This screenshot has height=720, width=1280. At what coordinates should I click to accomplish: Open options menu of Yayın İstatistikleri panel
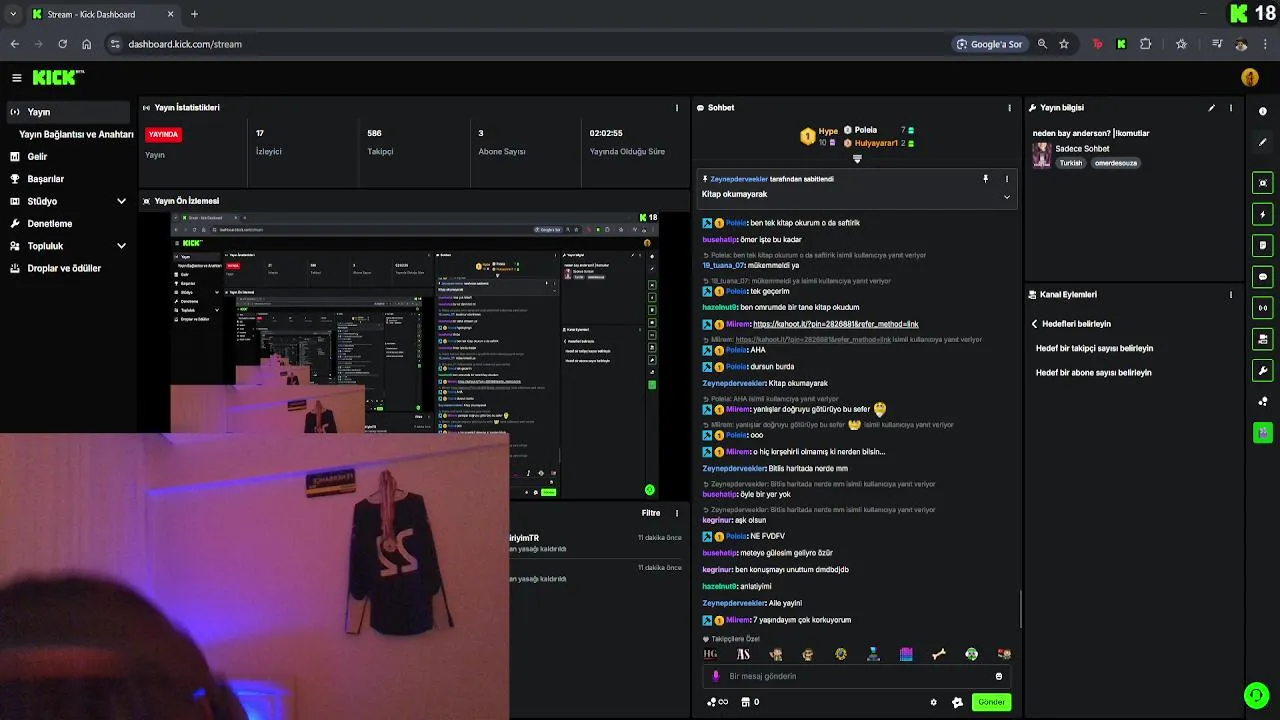(677, 108)
